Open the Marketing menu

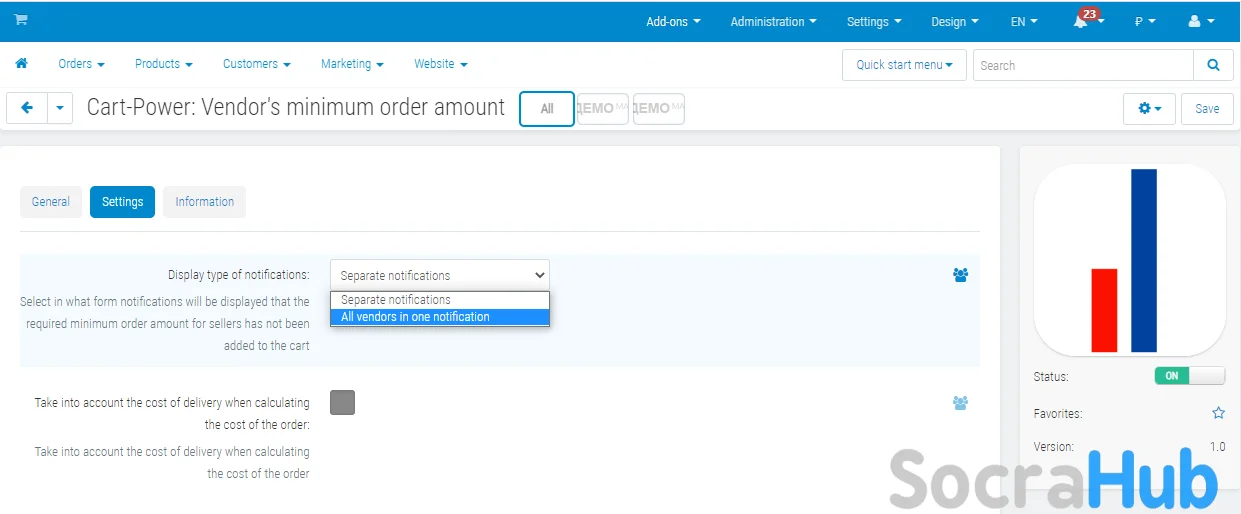coord(352,63)
